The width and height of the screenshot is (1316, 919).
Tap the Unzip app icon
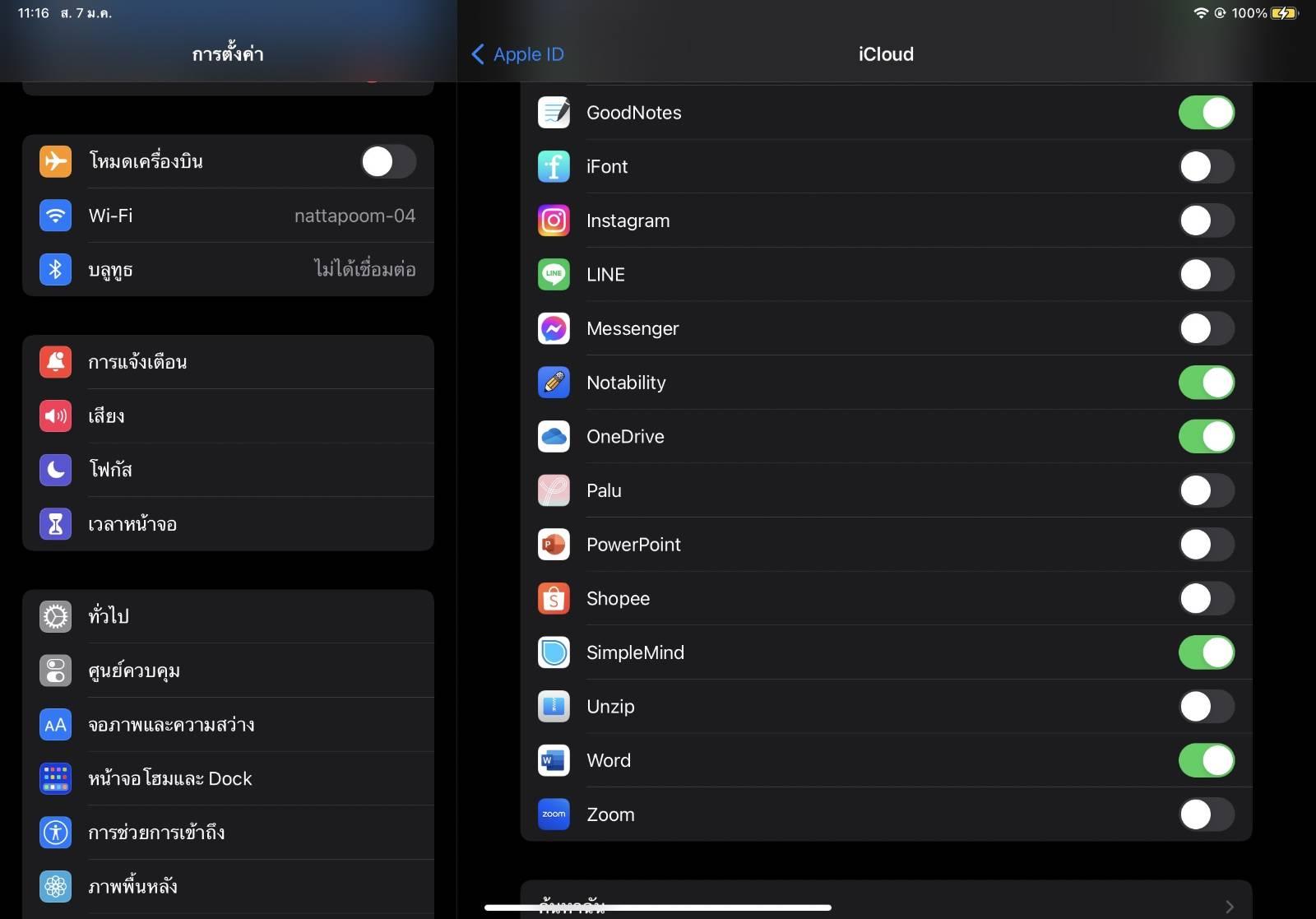point(554,707)
